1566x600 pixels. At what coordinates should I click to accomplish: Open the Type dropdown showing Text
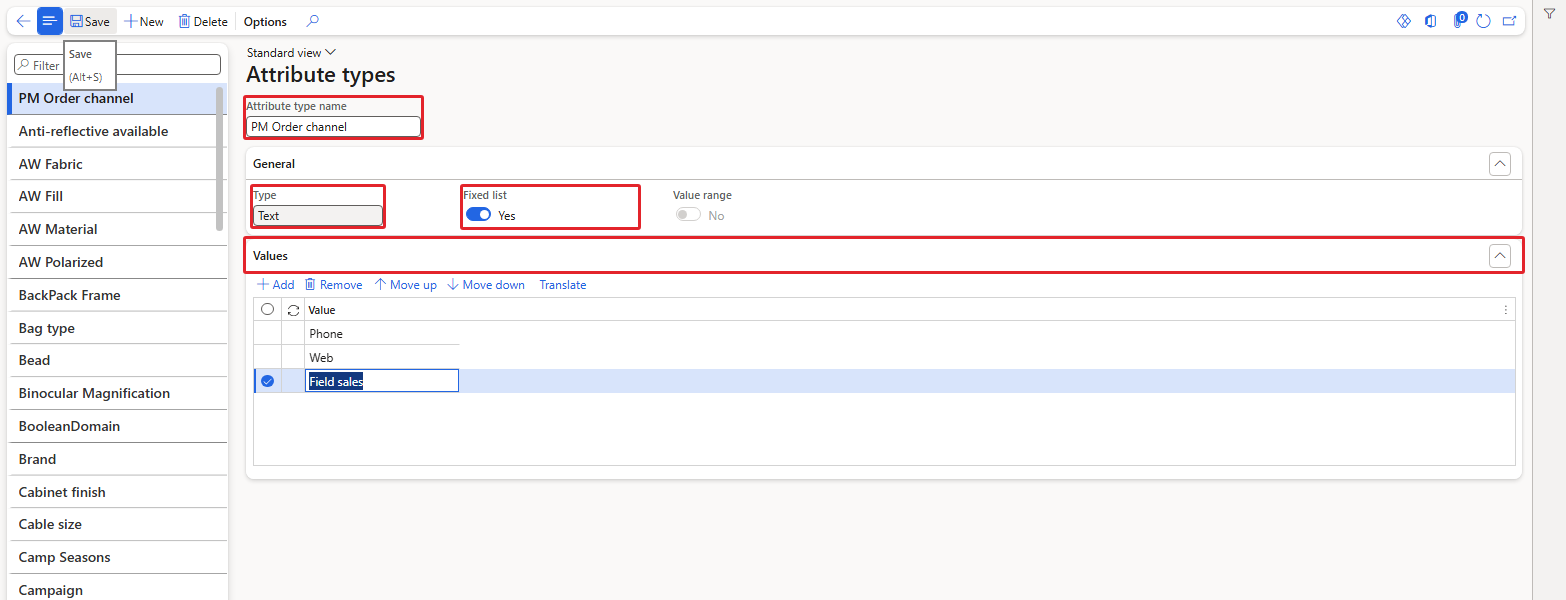click(318, 215)
